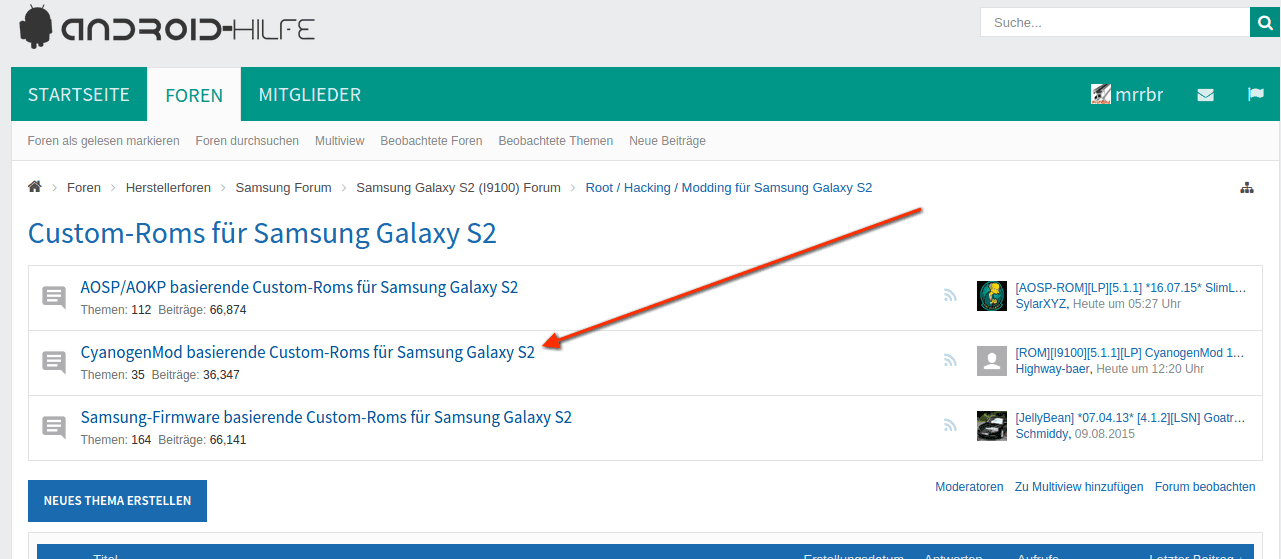This screenshot has width=1281, height=559.
Task: Click 'Themen: 112' count text
Action: (x=116, y=310)
